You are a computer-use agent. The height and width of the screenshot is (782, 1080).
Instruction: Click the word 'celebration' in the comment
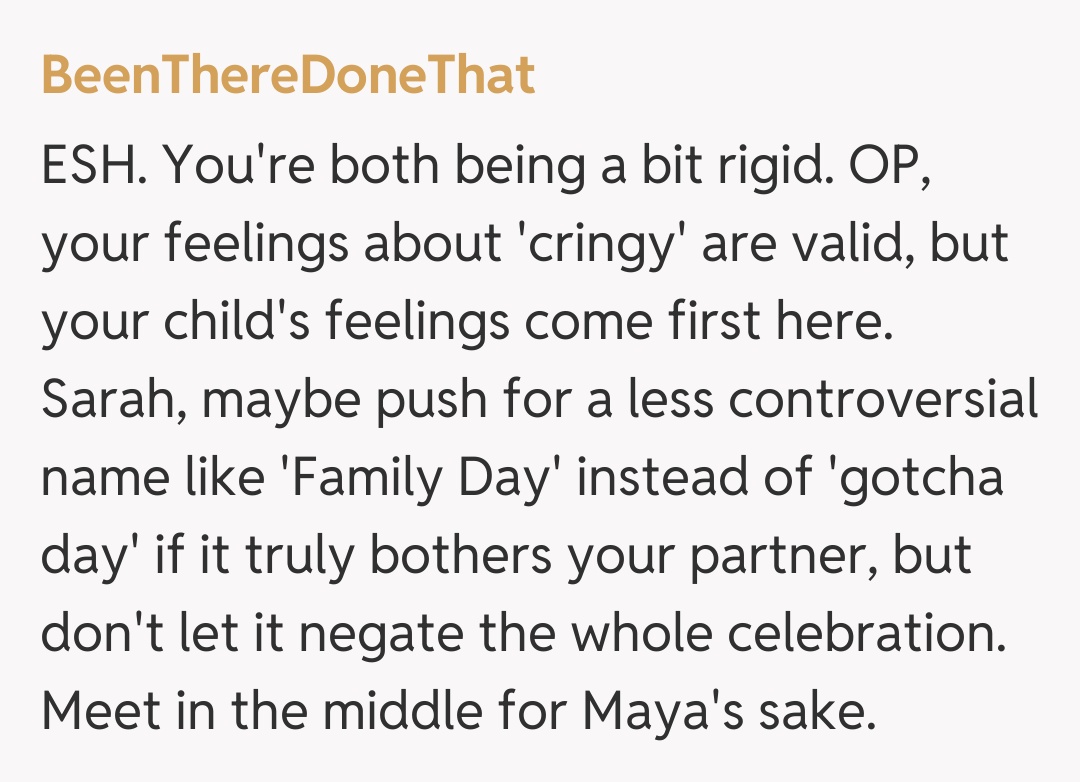pyautogui.click(x=880, y=634)
